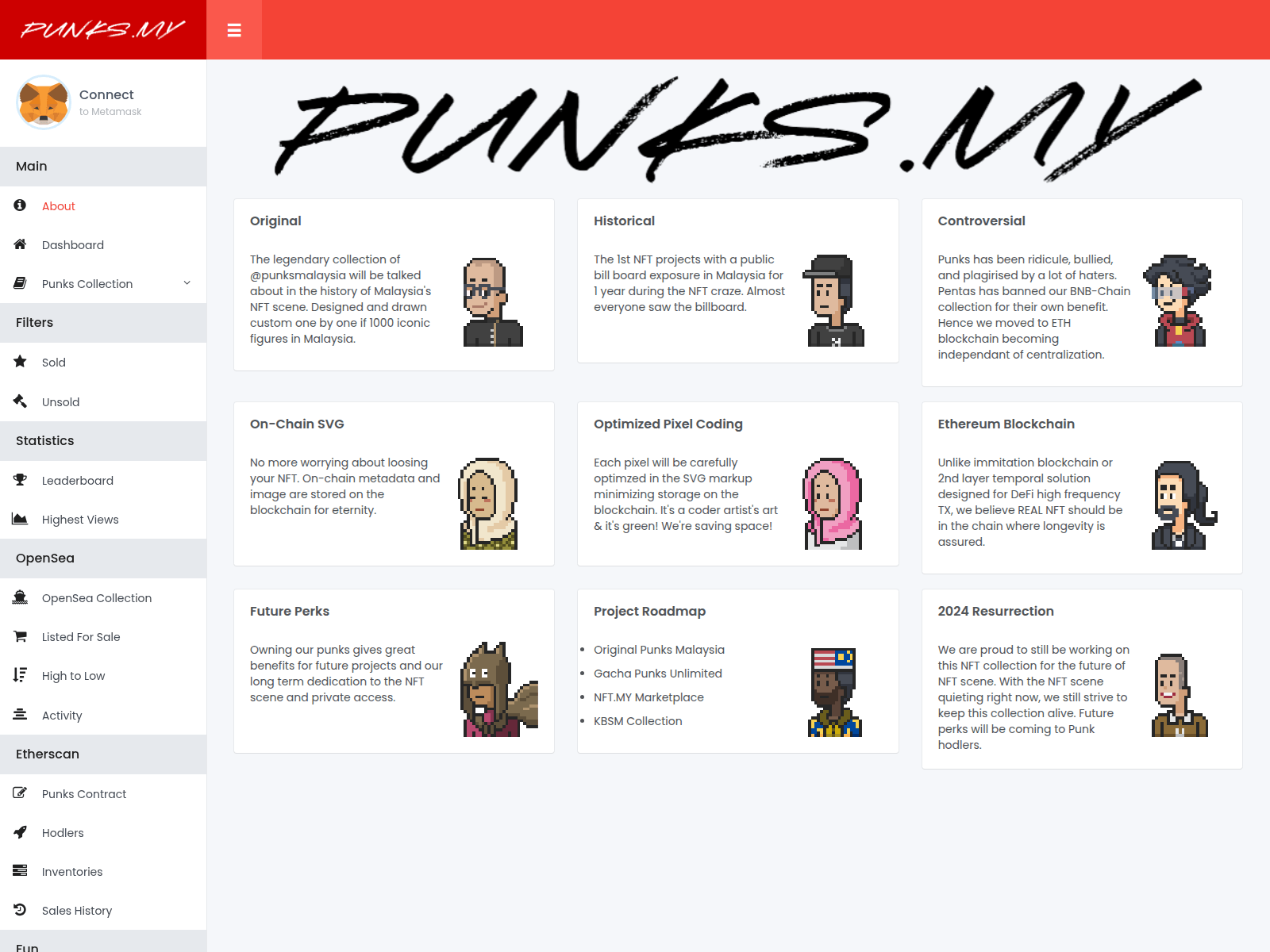Click the 'Etherscan' sidebar section header

tap(103, 754)
